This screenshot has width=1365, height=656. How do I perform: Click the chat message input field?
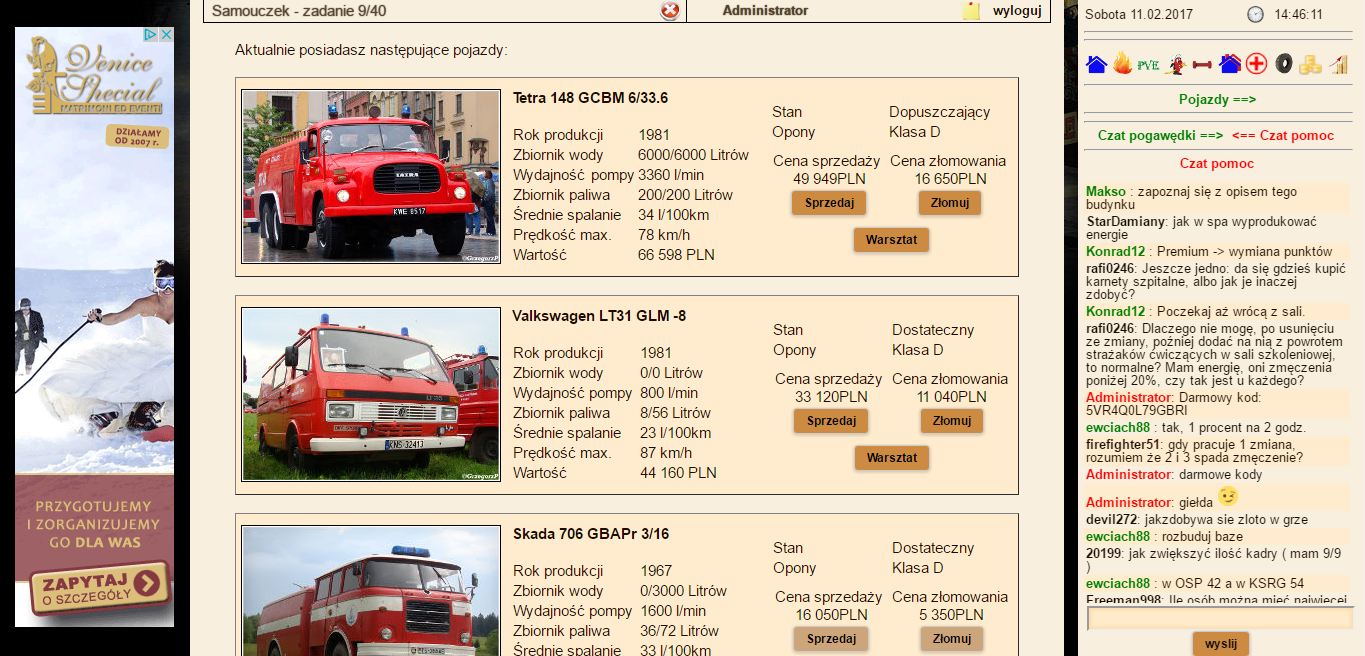(1219, 618)
